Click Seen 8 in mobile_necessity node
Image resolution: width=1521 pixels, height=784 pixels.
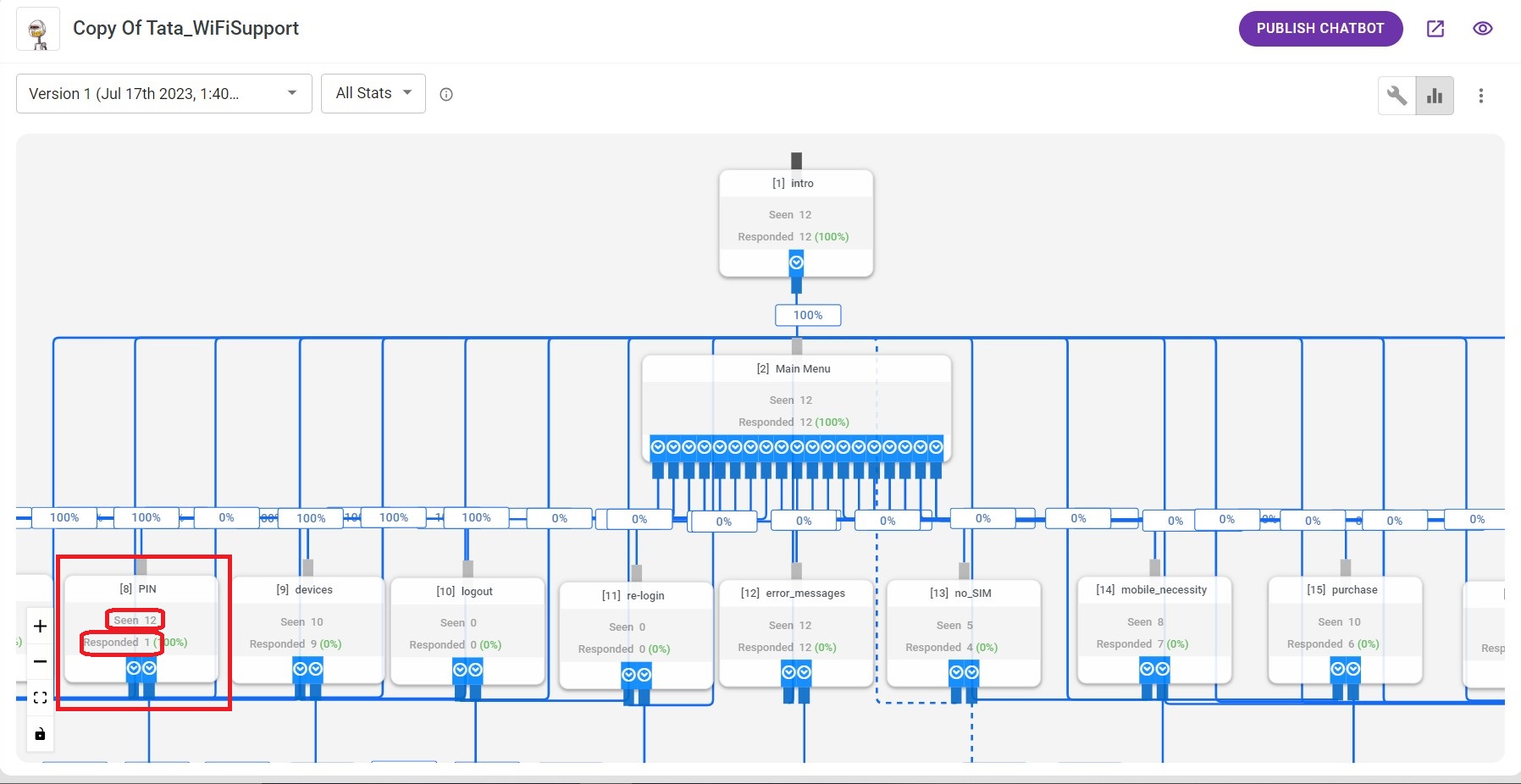click(1146, 622)
